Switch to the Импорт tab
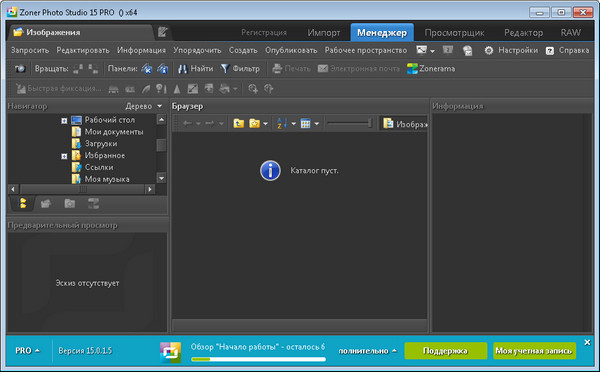This screenshot has width=600, height=372. (324, 33)
